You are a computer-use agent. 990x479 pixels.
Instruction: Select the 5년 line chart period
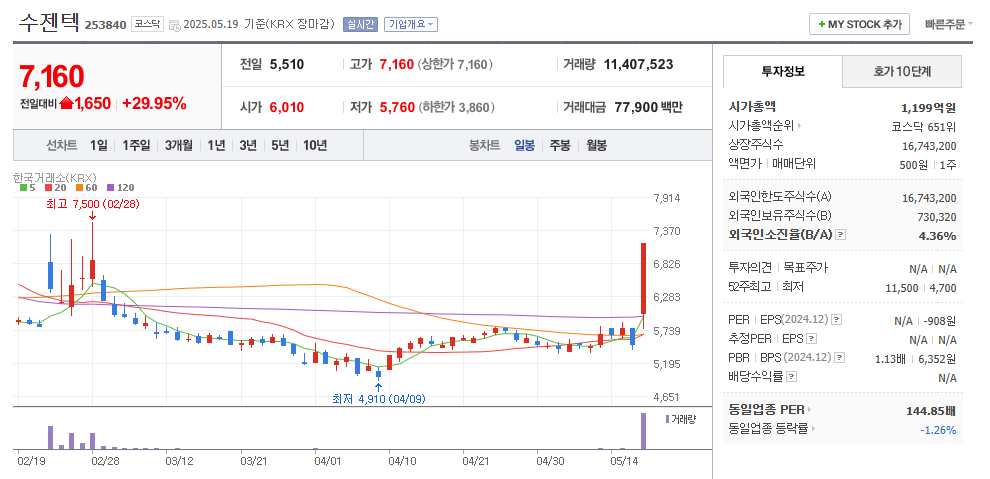280,145
